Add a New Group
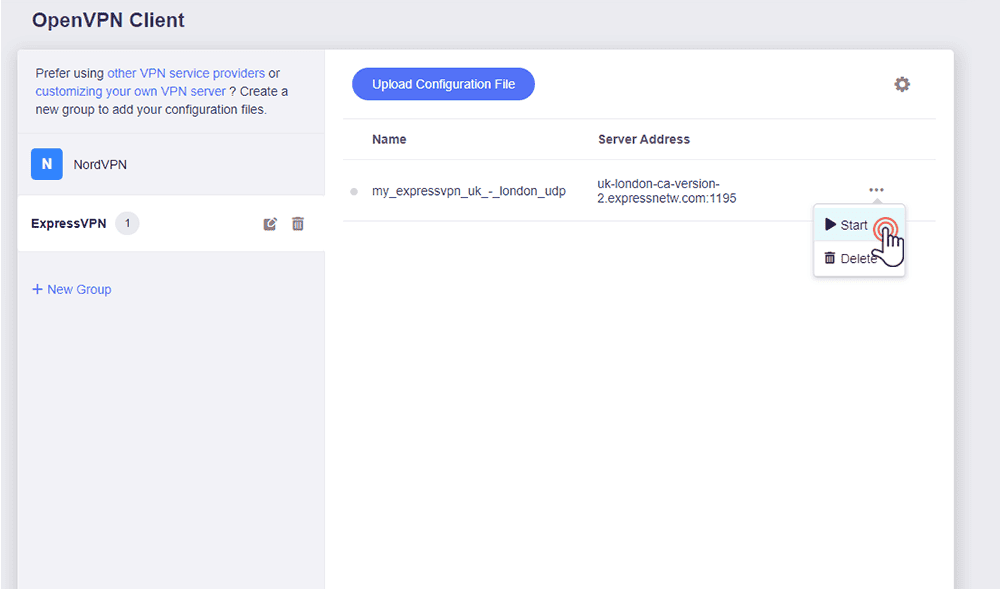This screenshot has width=1000, height=589. click(x=72, y=289)
